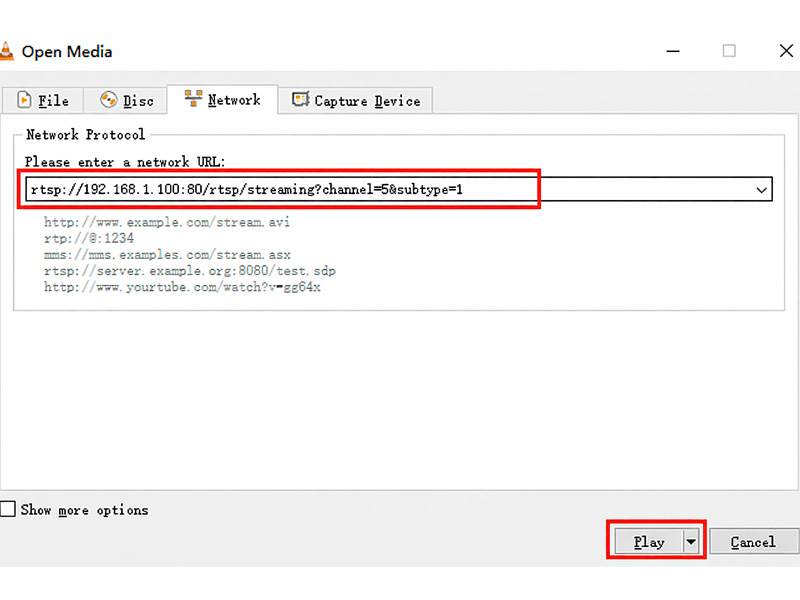Viewport: 800px width, 600px height.
Task: Click the 'Please enter a network URL' label
Action: 125,162
